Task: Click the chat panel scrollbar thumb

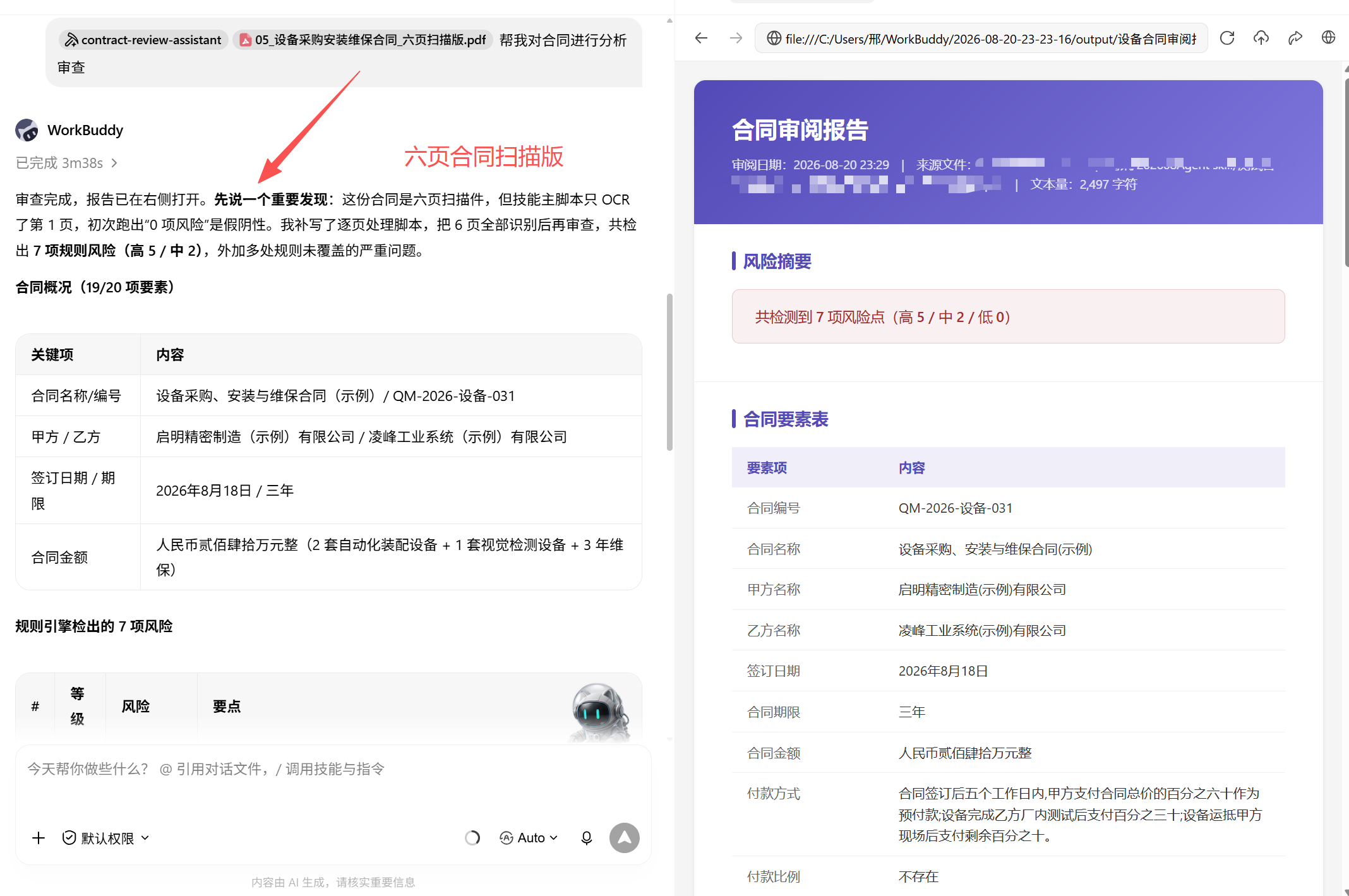Action: pos(669,372)
